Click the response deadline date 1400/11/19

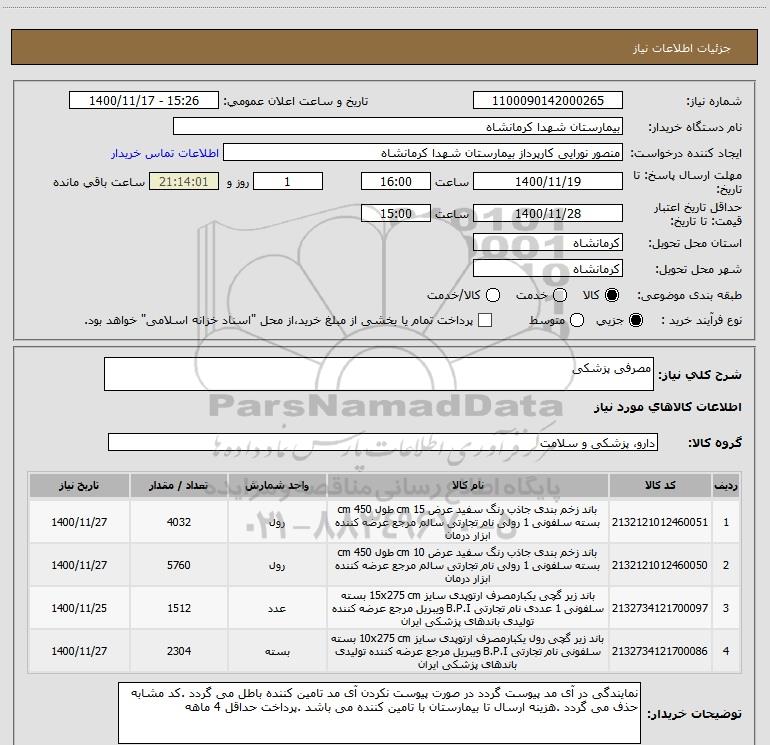tap(548, 181)
